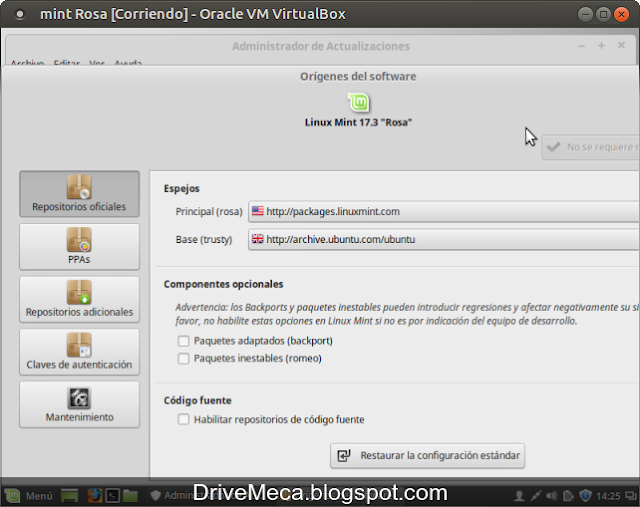
Task: Click the Componentes opcionales heading
Action: (223, 284)
